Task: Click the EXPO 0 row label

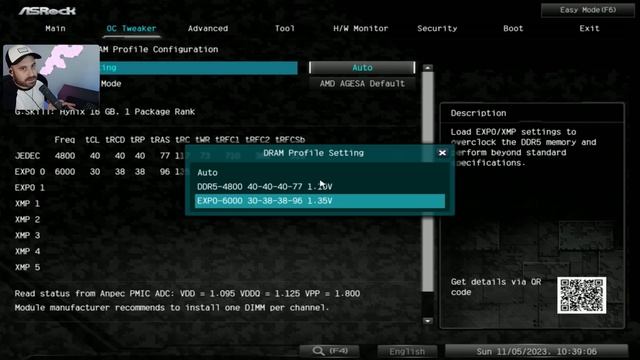Action: pos(30,172)
